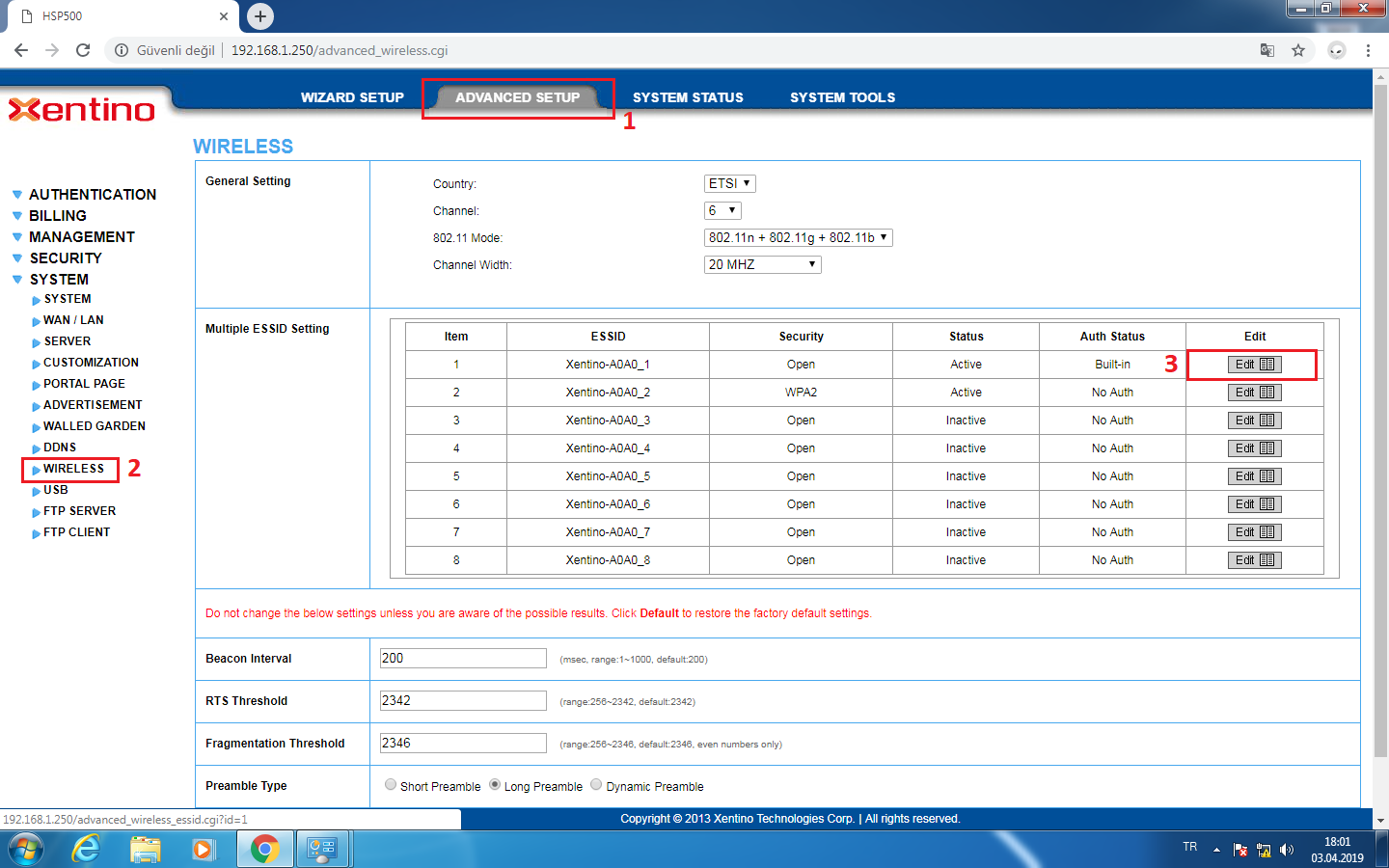1389x868 pixels.
Task: Bookmark this page with the star icon
Action: (x=1298, y=50)
